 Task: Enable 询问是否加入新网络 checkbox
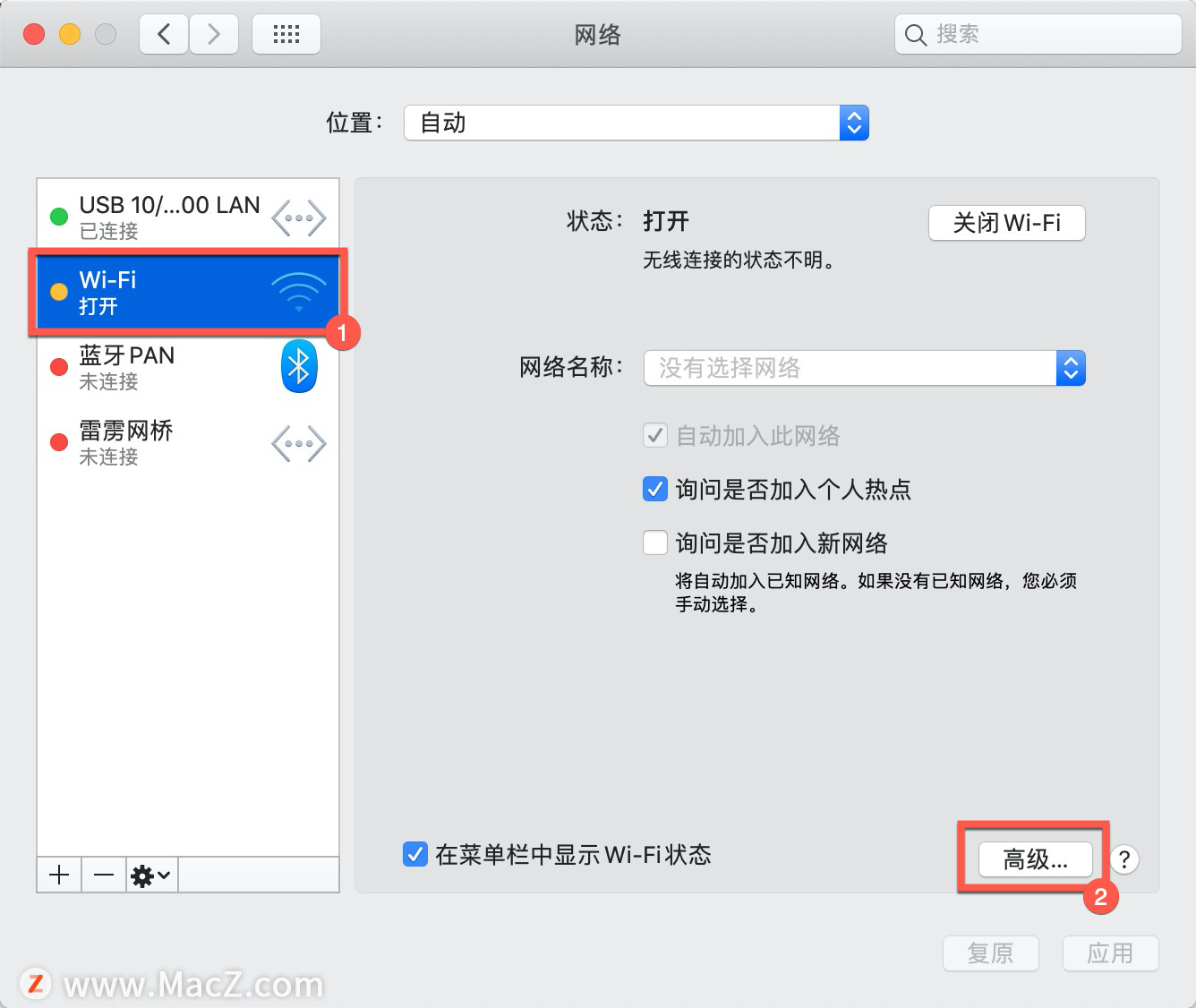(654, 542)
